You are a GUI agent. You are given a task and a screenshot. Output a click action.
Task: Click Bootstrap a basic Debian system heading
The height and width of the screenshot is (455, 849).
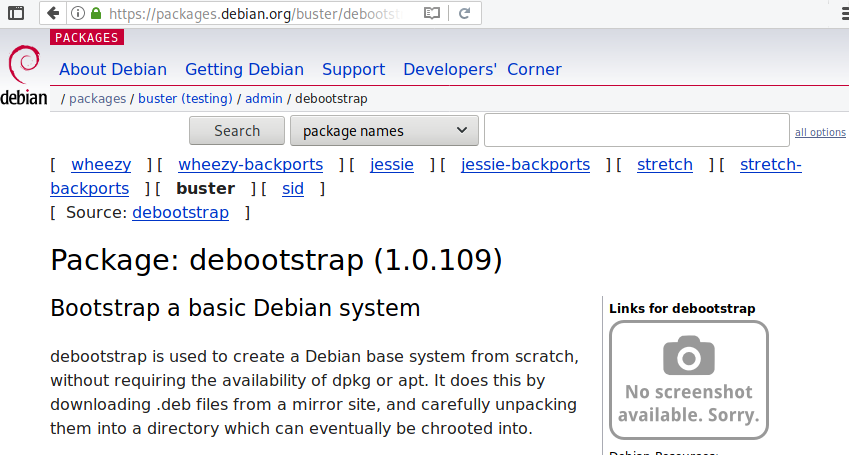[x=235, y=308]
